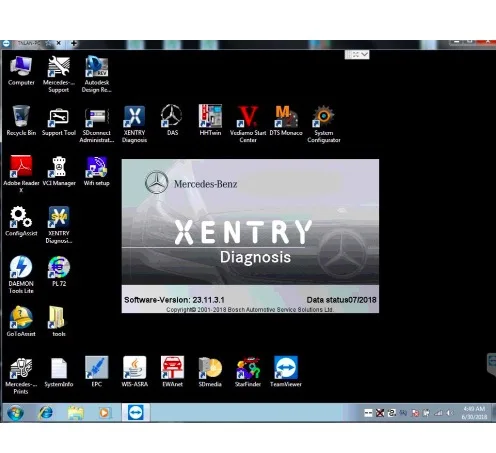
Task: Launch Vediamo Start Center
Action: coord(248,124)
